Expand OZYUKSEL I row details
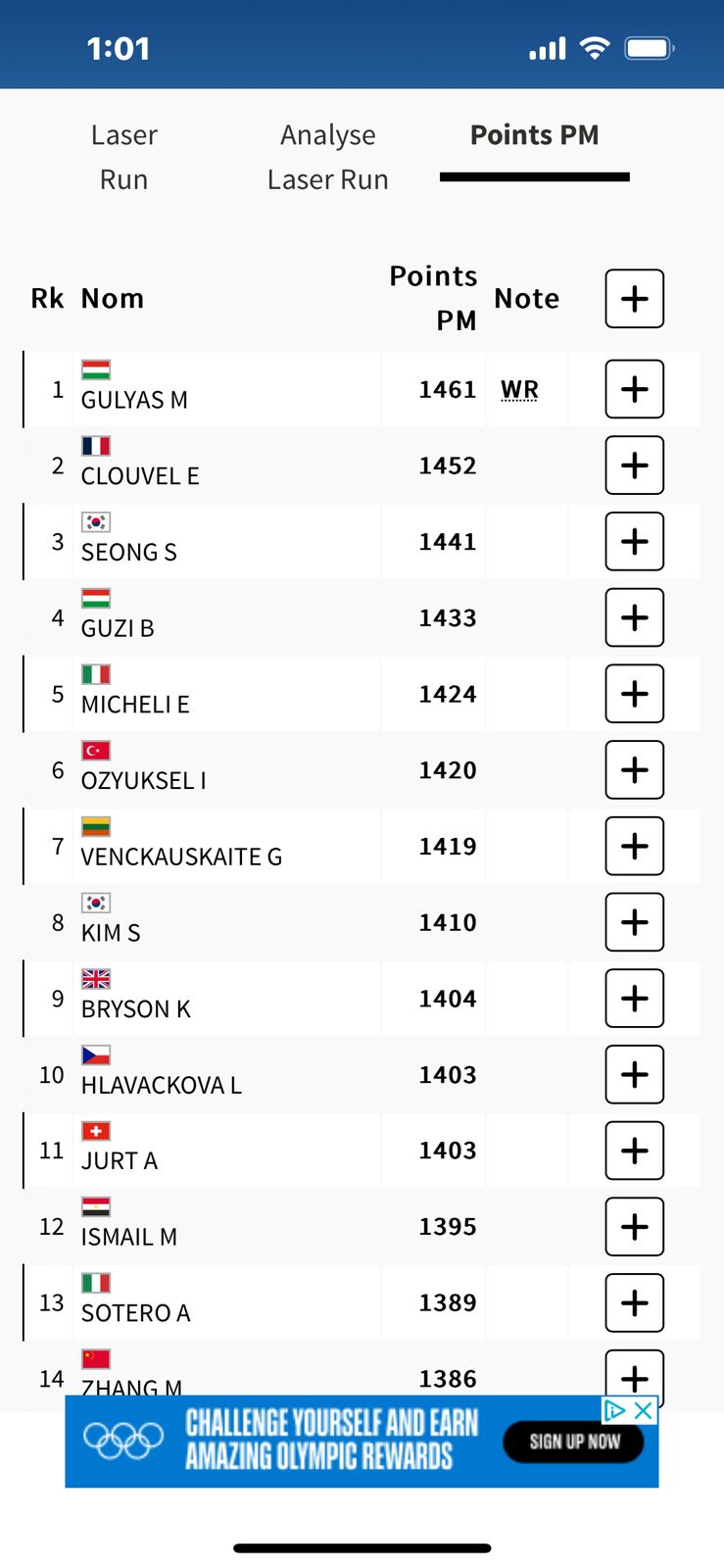Screen dimensions: 724x1568 (x=634, y=770)
